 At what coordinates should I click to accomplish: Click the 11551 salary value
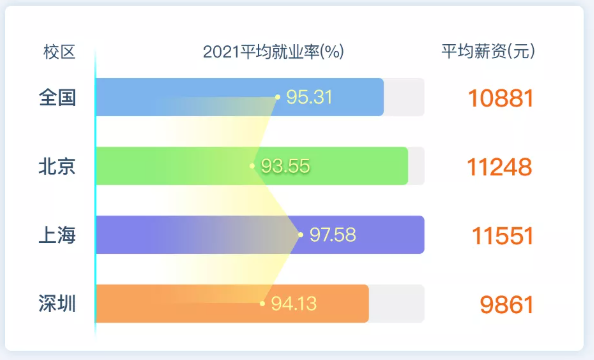tap(503, 235)
